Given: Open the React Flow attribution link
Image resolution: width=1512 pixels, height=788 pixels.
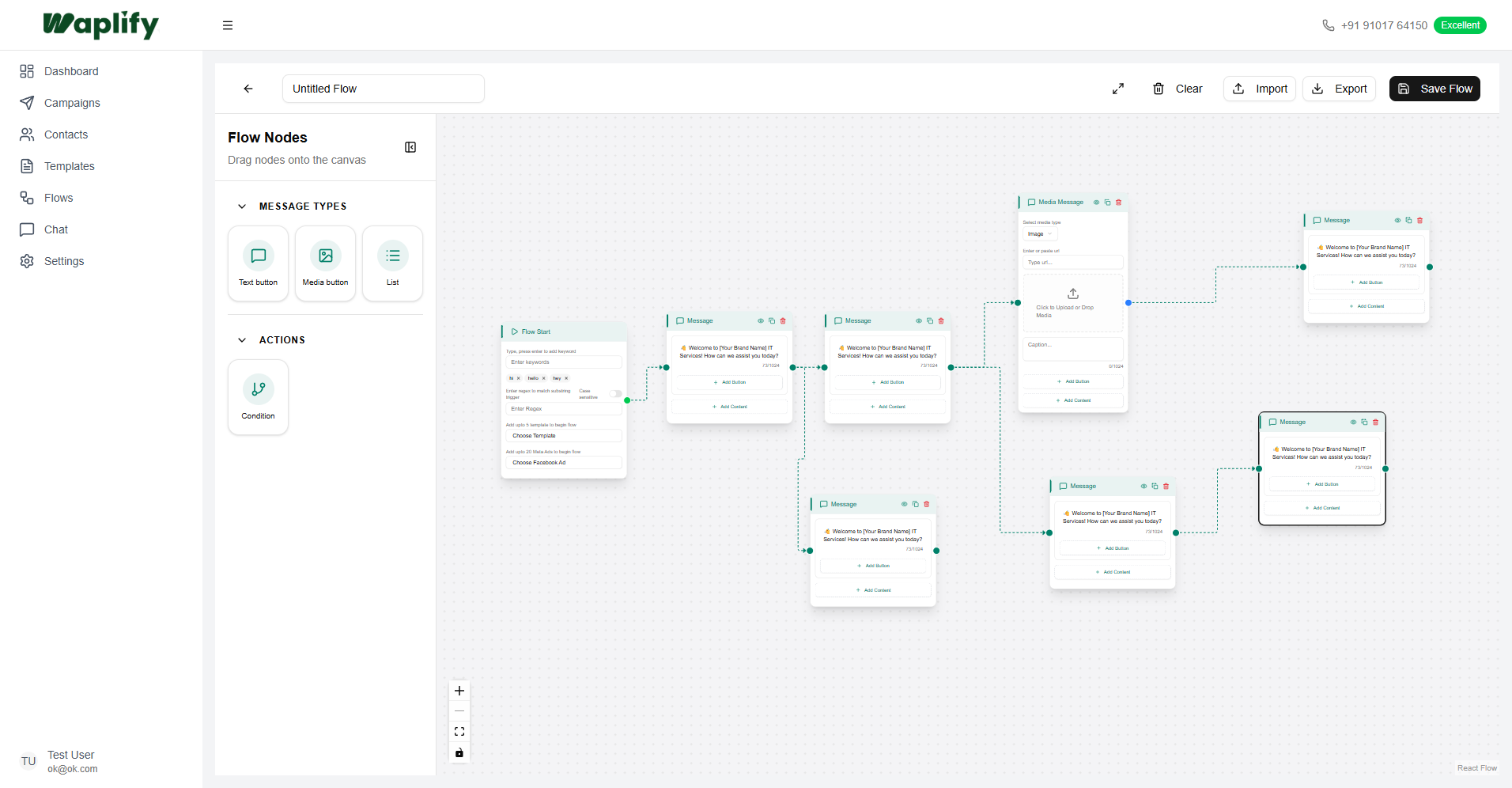Looking at the screenshot, I should click(x=1476, y=768).
